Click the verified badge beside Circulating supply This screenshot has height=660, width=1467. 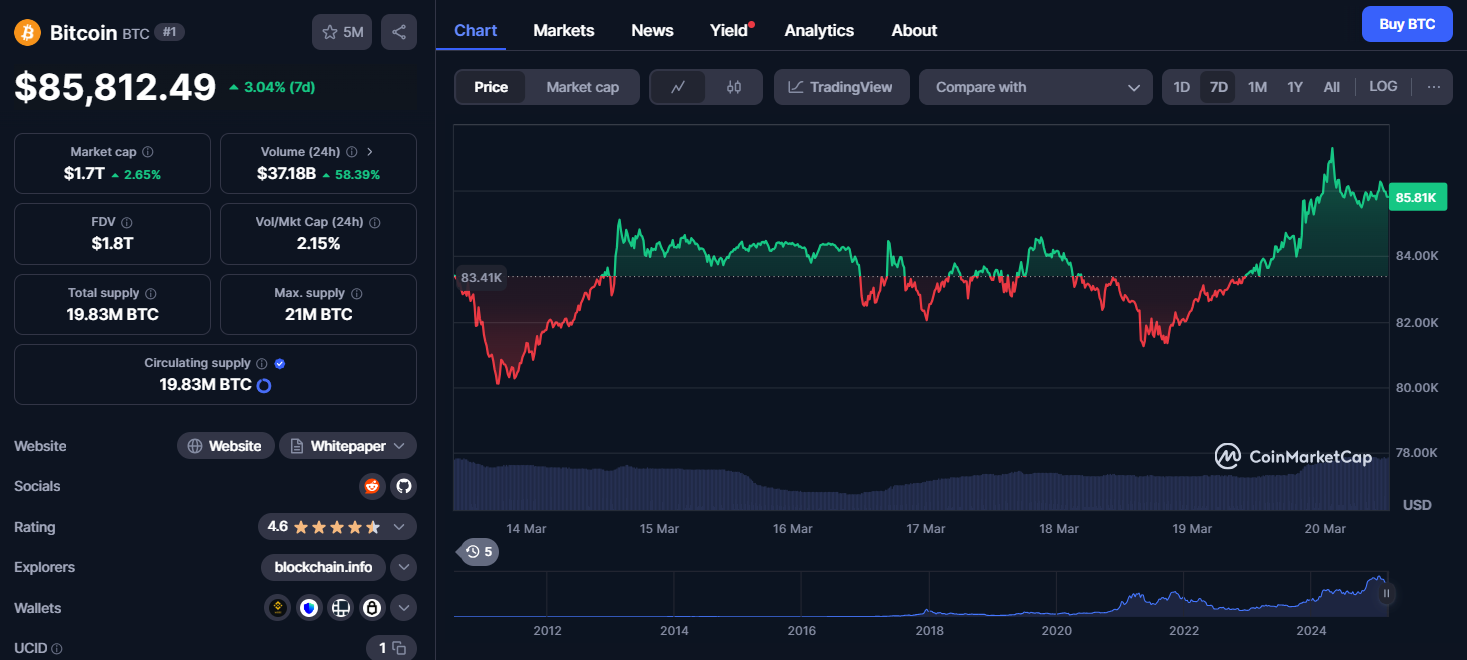click(280, 364)
